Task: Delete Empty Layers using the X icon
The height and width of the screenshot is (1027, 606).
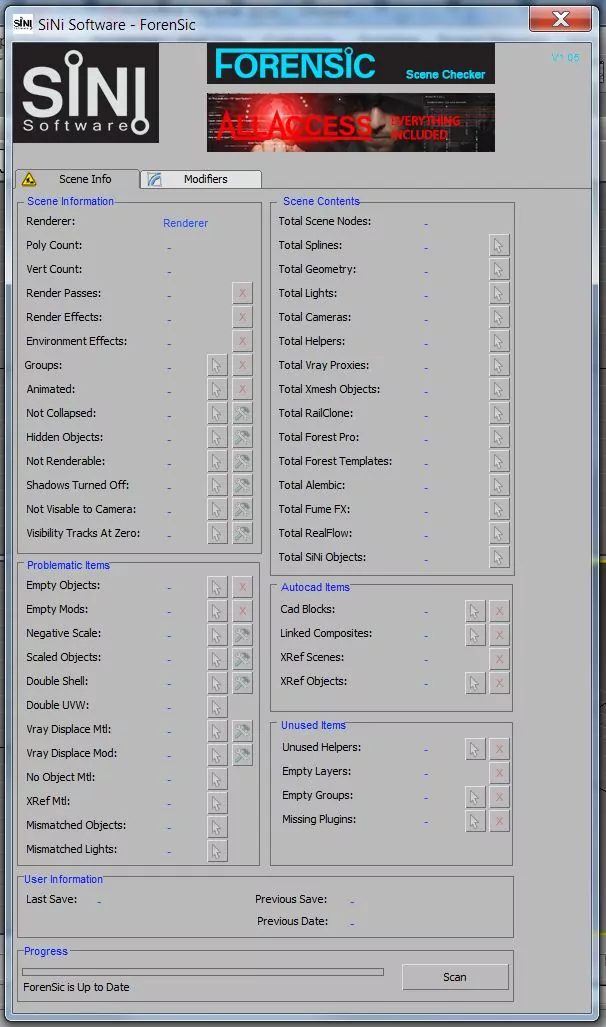Action: [x=499, y=773]
